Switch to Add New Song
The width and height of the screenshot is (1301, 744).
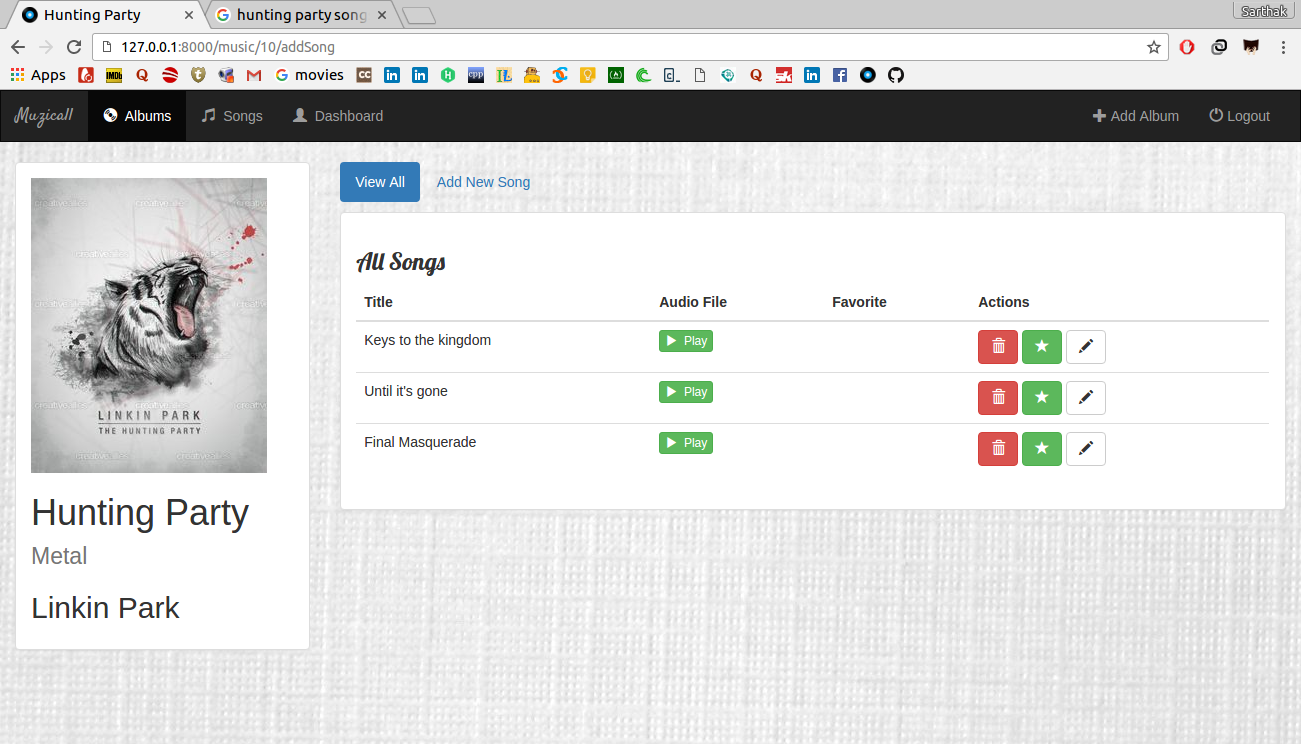point(483,182)
